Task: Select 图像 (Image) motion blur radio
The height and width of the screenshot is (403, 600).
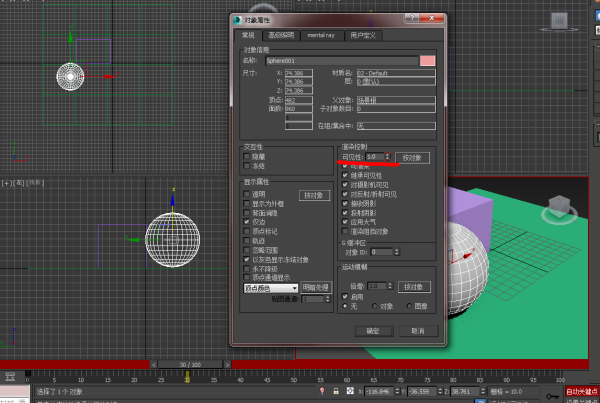Action: tap(409, 306)
